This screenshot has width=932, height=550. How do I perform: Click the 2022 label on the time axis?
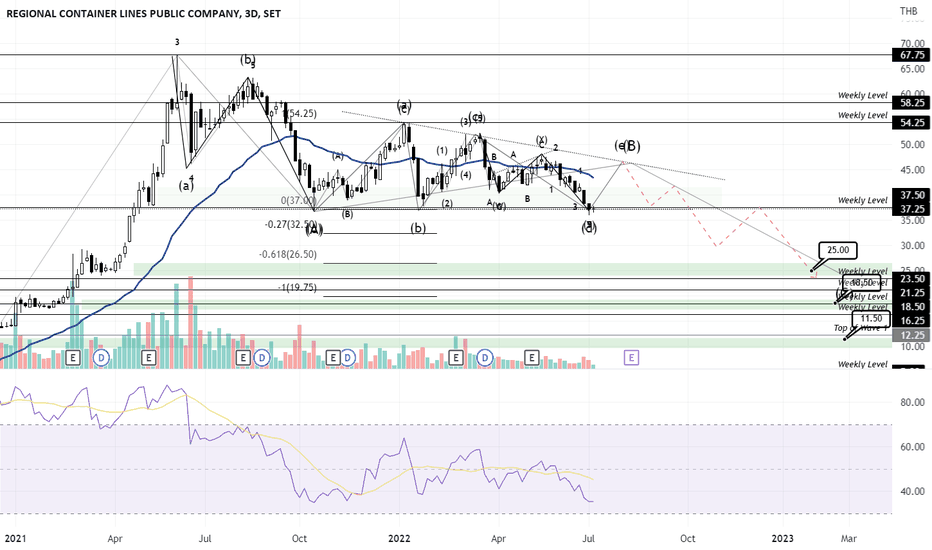pyautogui.click(x=399, y=539)
